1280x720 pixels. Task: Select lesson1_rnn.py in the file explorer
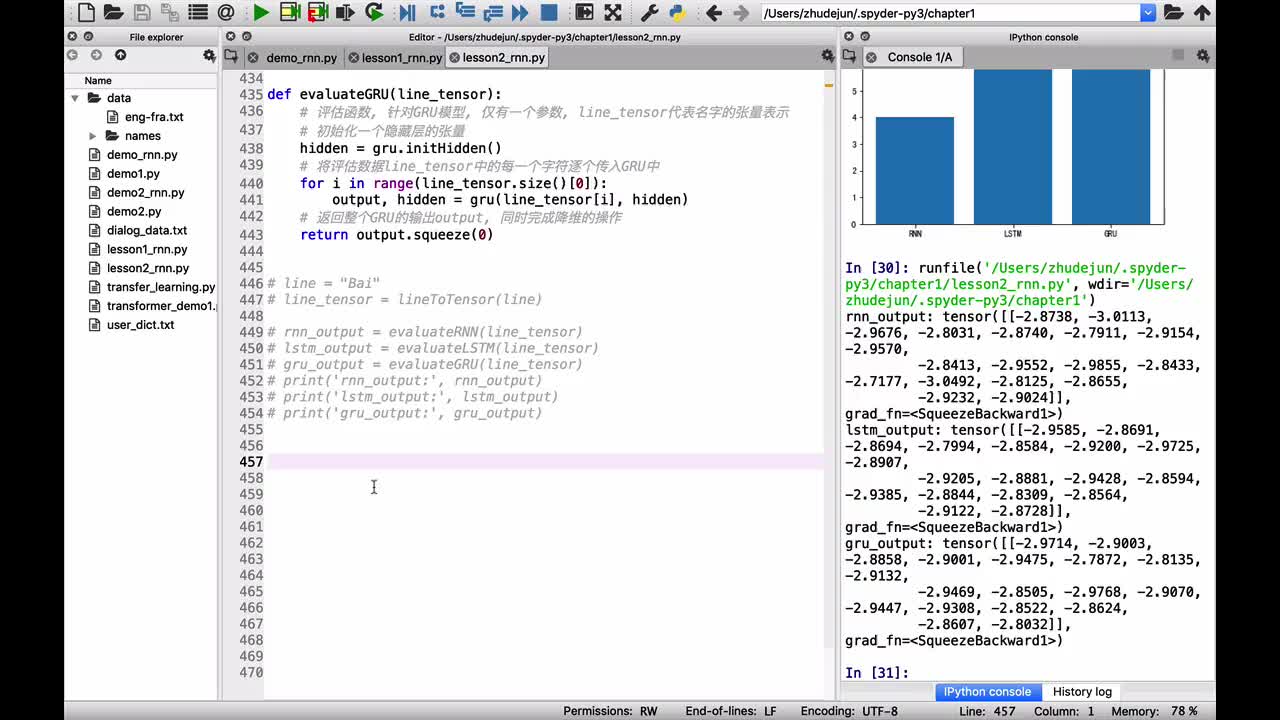coord(147,250)
